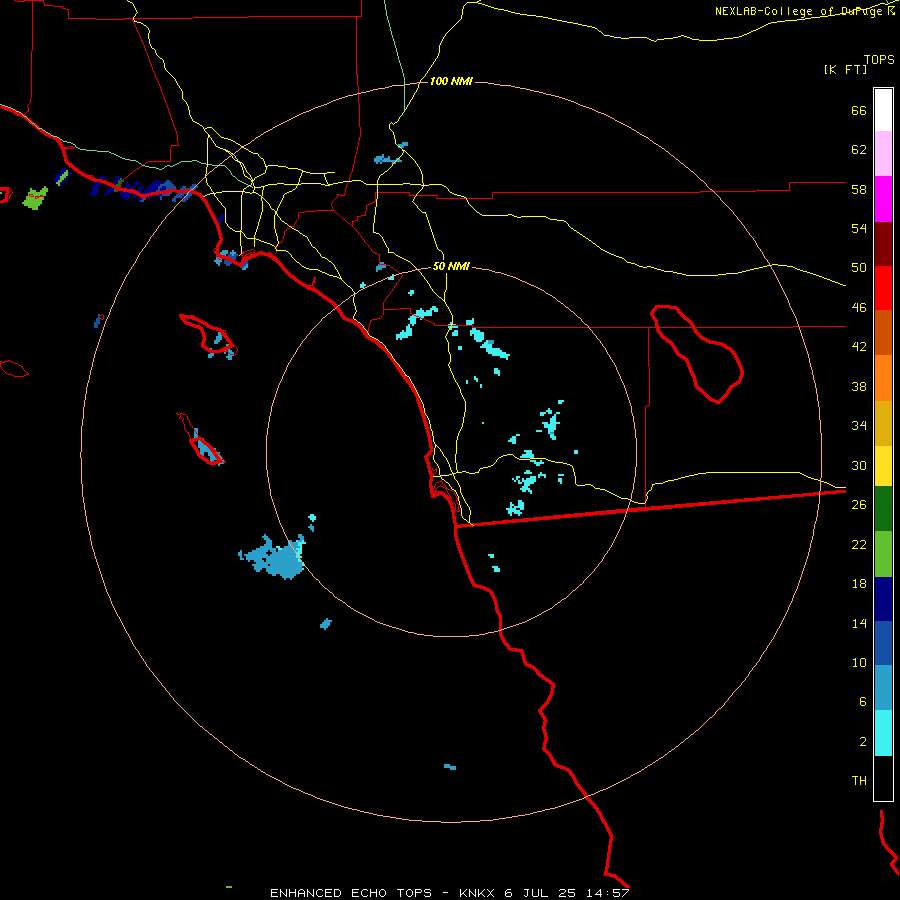Image resolution: width=900 pixels, height=900 pixels.
Task: Click the large blue offshore echo blob
Action: (277, 558)
